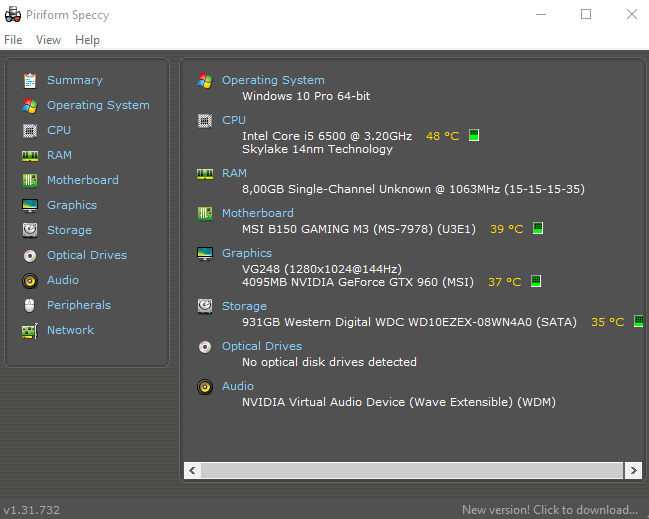The width and height of the screenshot is (649, 519).
Task: Click the horizontal scrollbar thumb
Action: 412,471
